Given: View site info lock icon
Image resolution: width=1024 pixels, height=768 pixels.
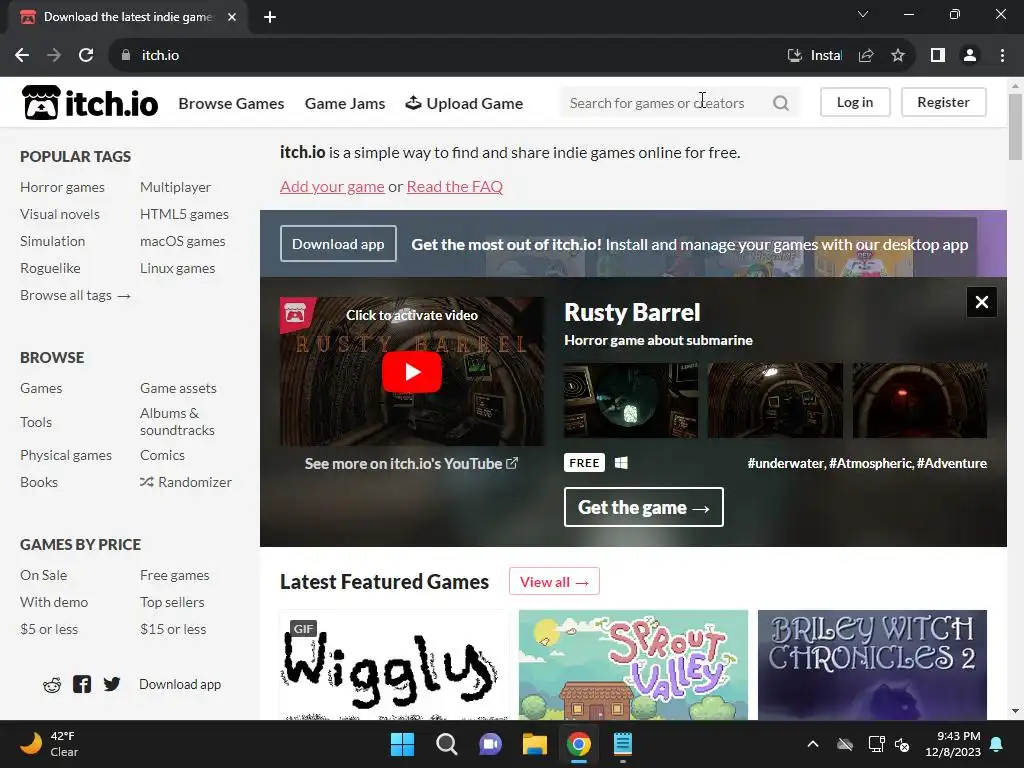Looking at the screenshot, I should [x=126, y=56].
